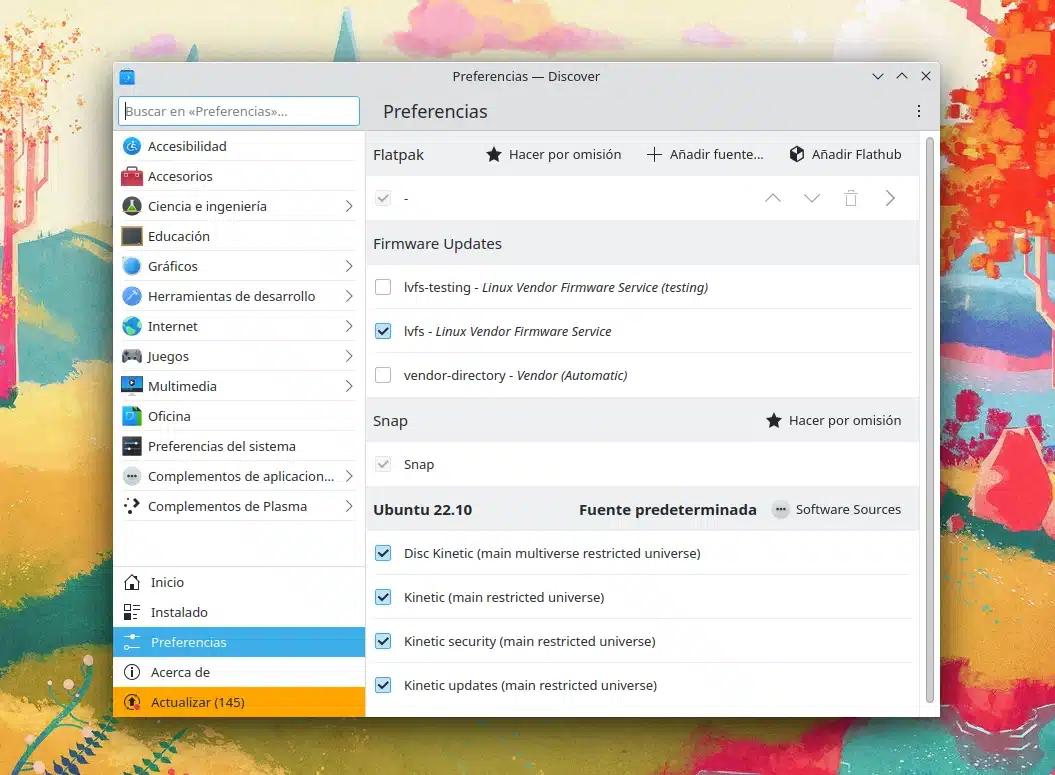Select the Accesorios category label
The height and width of the screenshot is (775, 1055).
[x=180, y=176]
